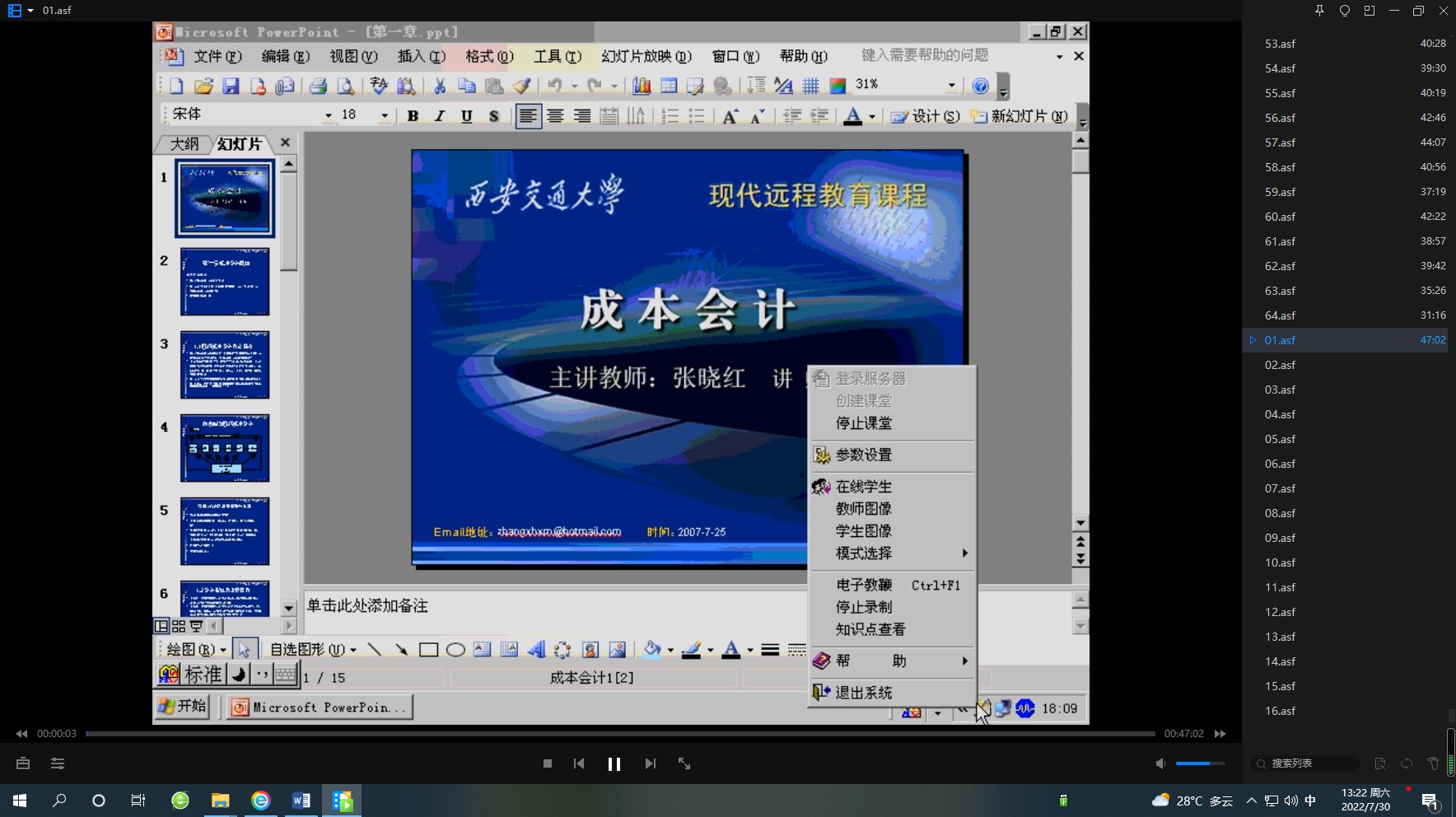Click the New document icon in toolbar
1456x817 pixels.
(x=176, y=86)
